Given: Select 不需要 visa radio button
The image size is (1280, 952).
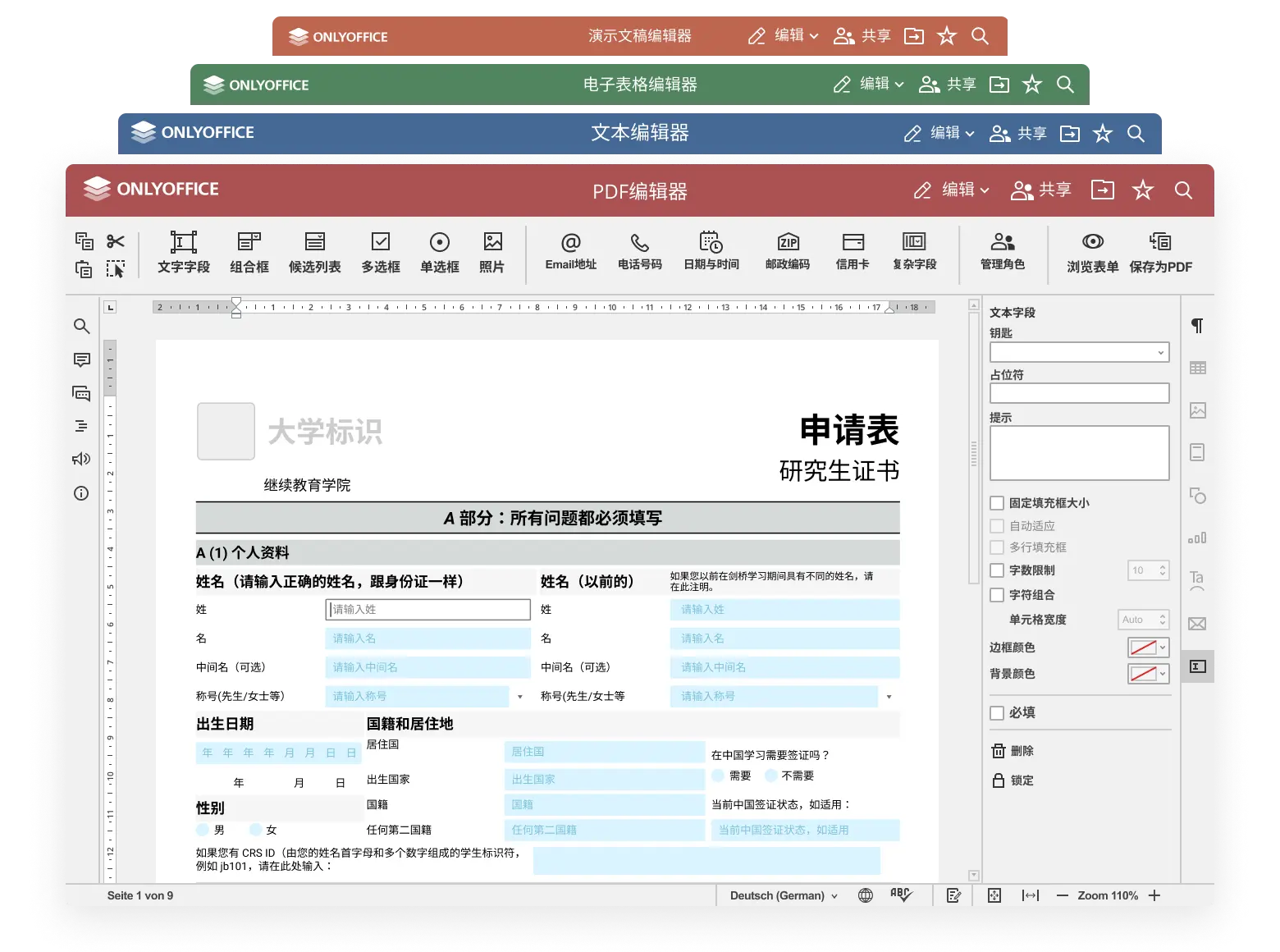Looking at the screenshot, I should (771, 776).
